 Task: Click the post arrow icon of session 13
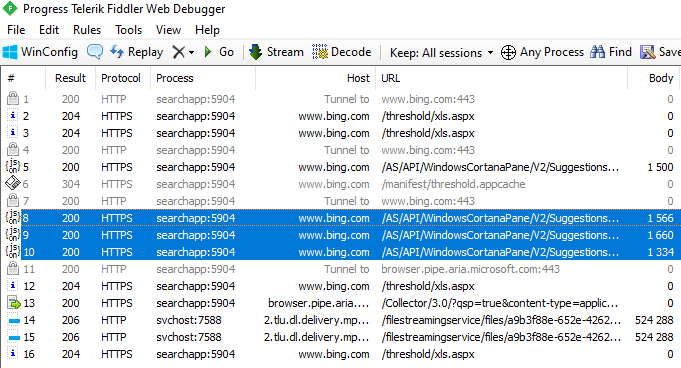click(x=13, y=302)
